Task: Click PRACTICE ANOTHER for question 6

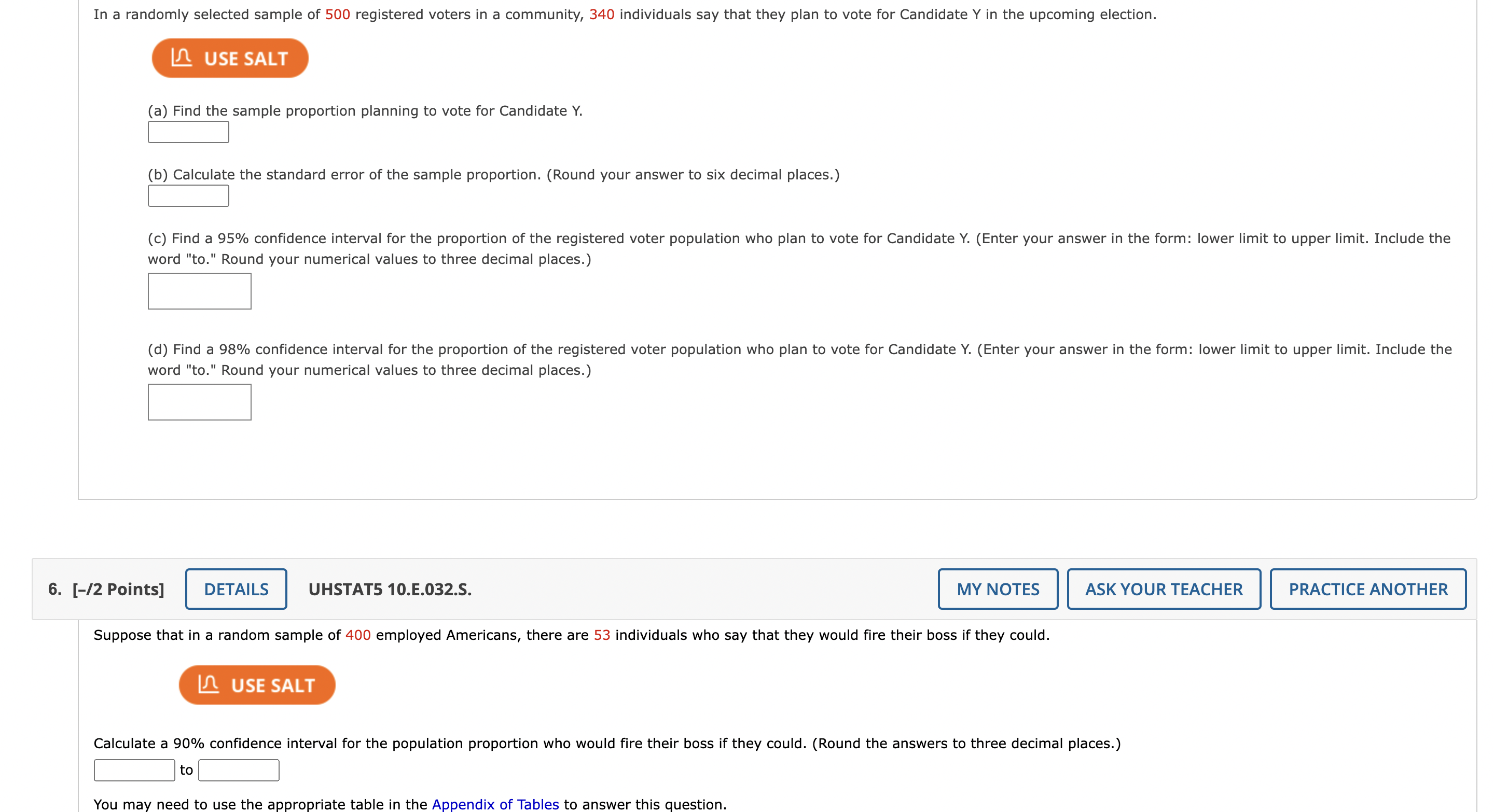Action: 1367,589
